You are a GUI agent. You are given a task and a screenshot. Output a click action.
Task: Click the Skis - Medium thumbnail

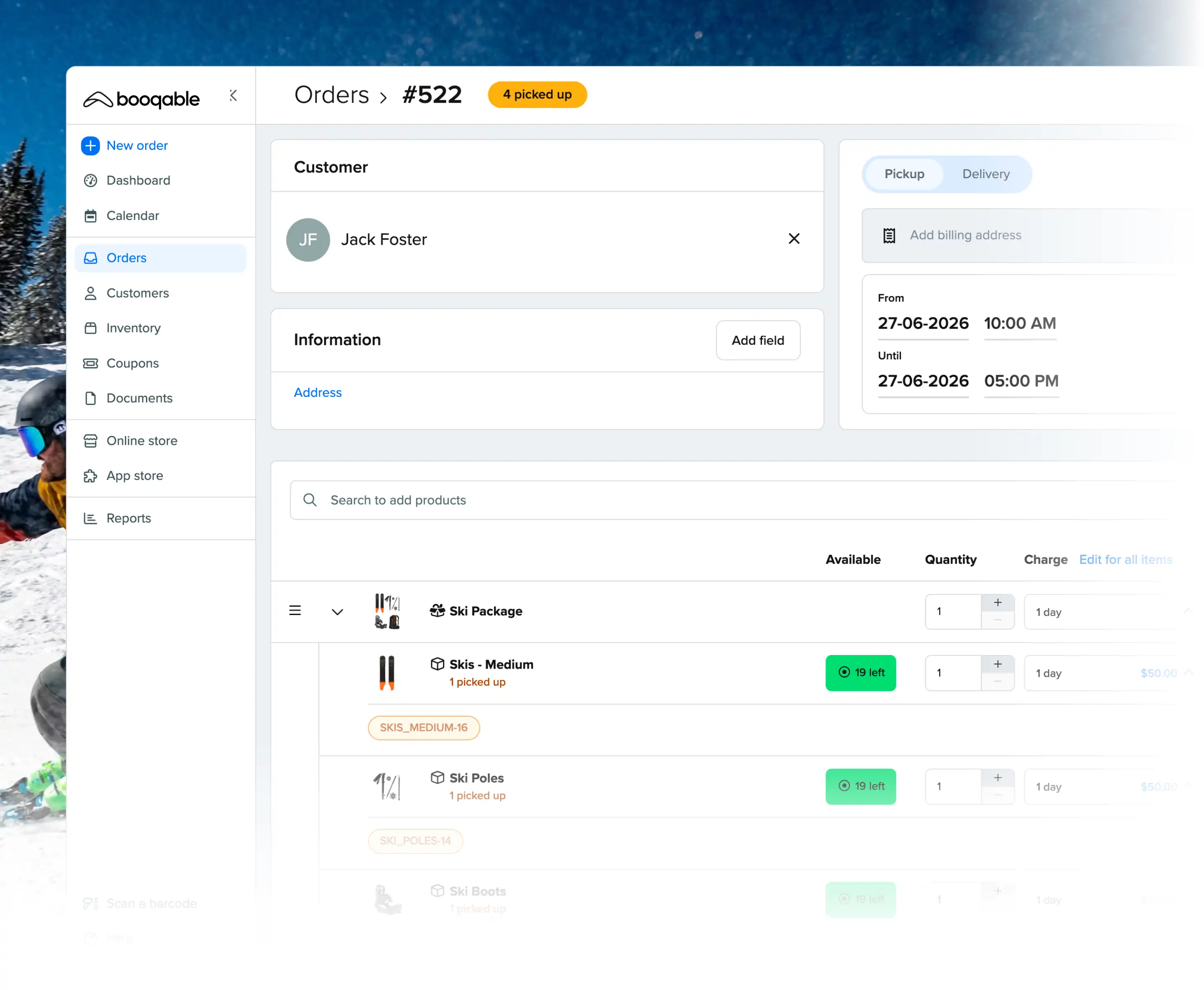[x=387, y=673]
